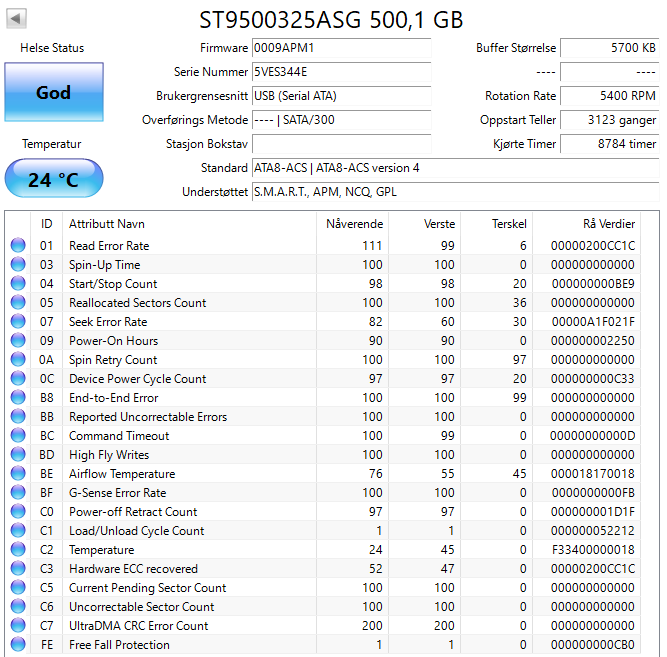
Task: Click the Nåverende column header
Action: [354, 223]
